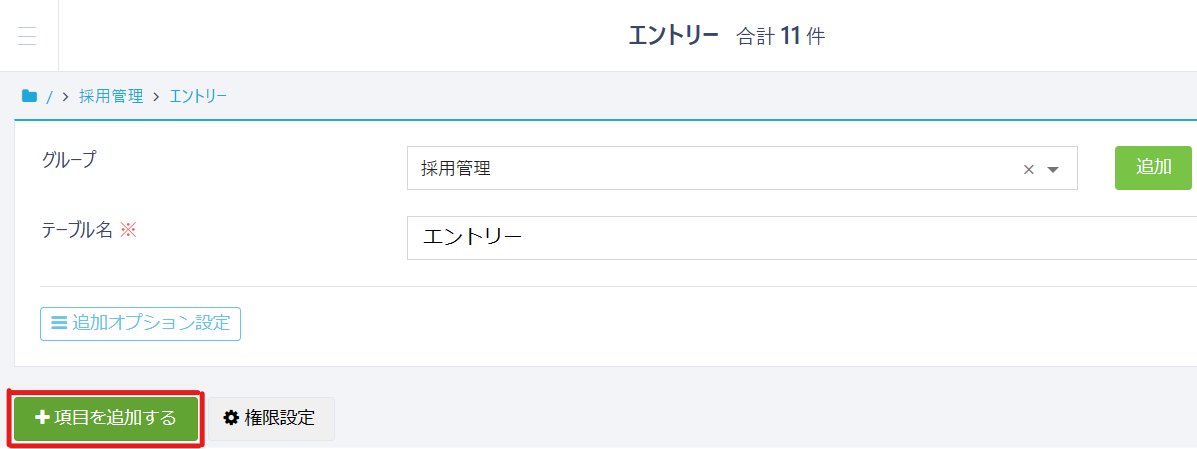Click the グループ field label
The height and width of the screenshot is (449, 1197).
click(x=69, y=159)
